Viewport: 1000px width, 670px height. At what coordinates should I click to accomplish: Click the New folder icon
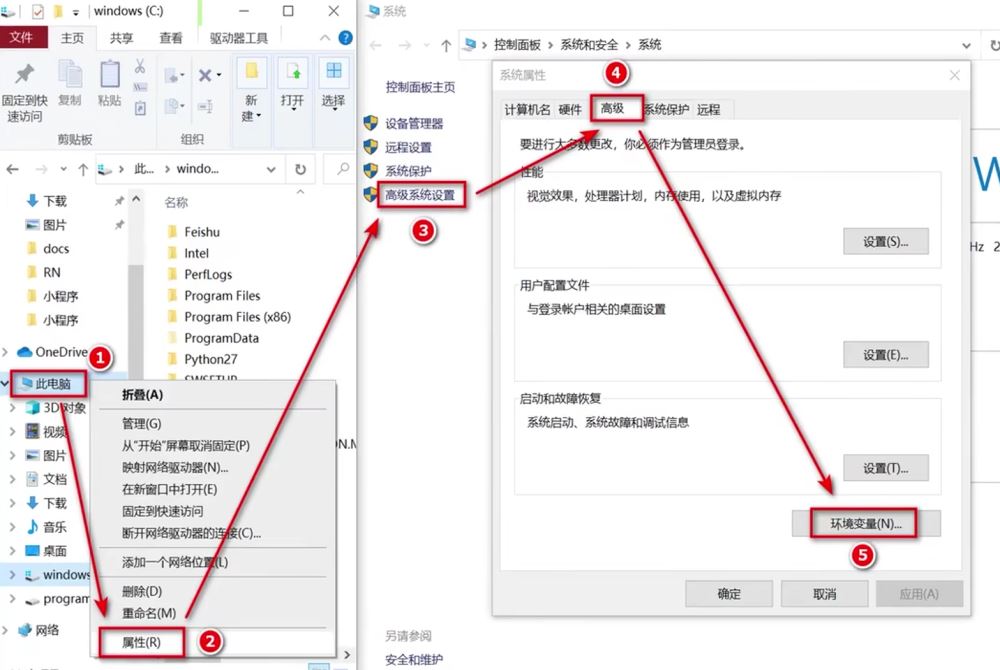point(252,71)
